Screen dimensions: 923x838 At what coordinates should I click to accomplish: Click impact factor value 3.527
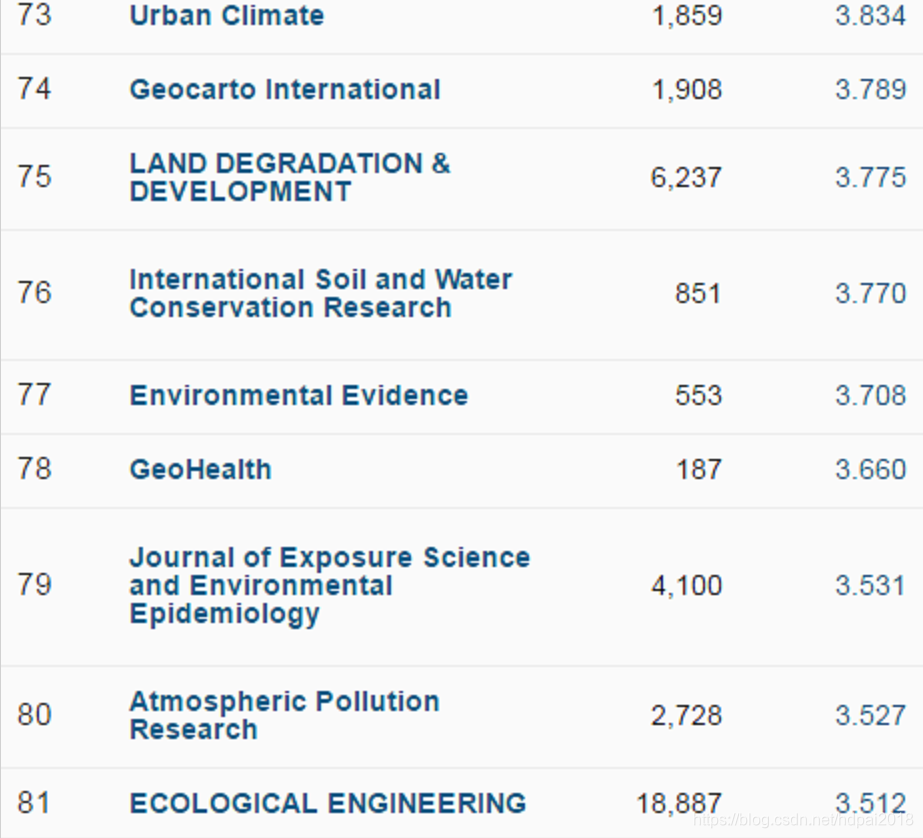click(871, 716)
